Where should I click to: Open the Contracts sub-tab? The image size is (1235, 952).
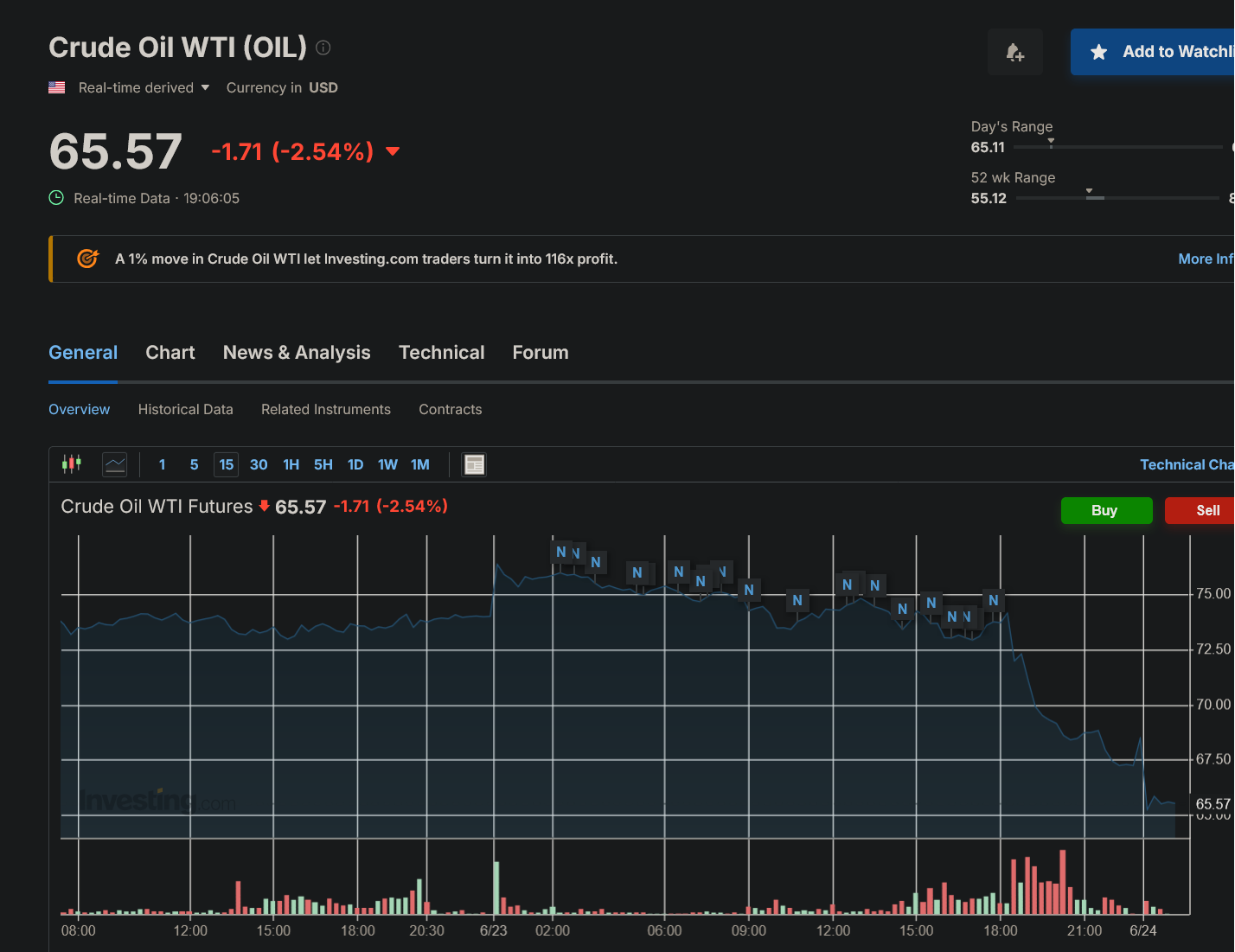pyautogui.click(x=451, y=409)
